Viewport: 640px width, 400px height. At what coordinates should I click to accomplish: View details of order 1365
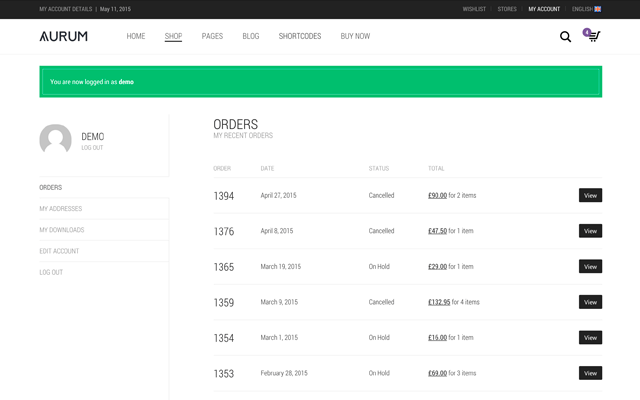click(590, 267)
